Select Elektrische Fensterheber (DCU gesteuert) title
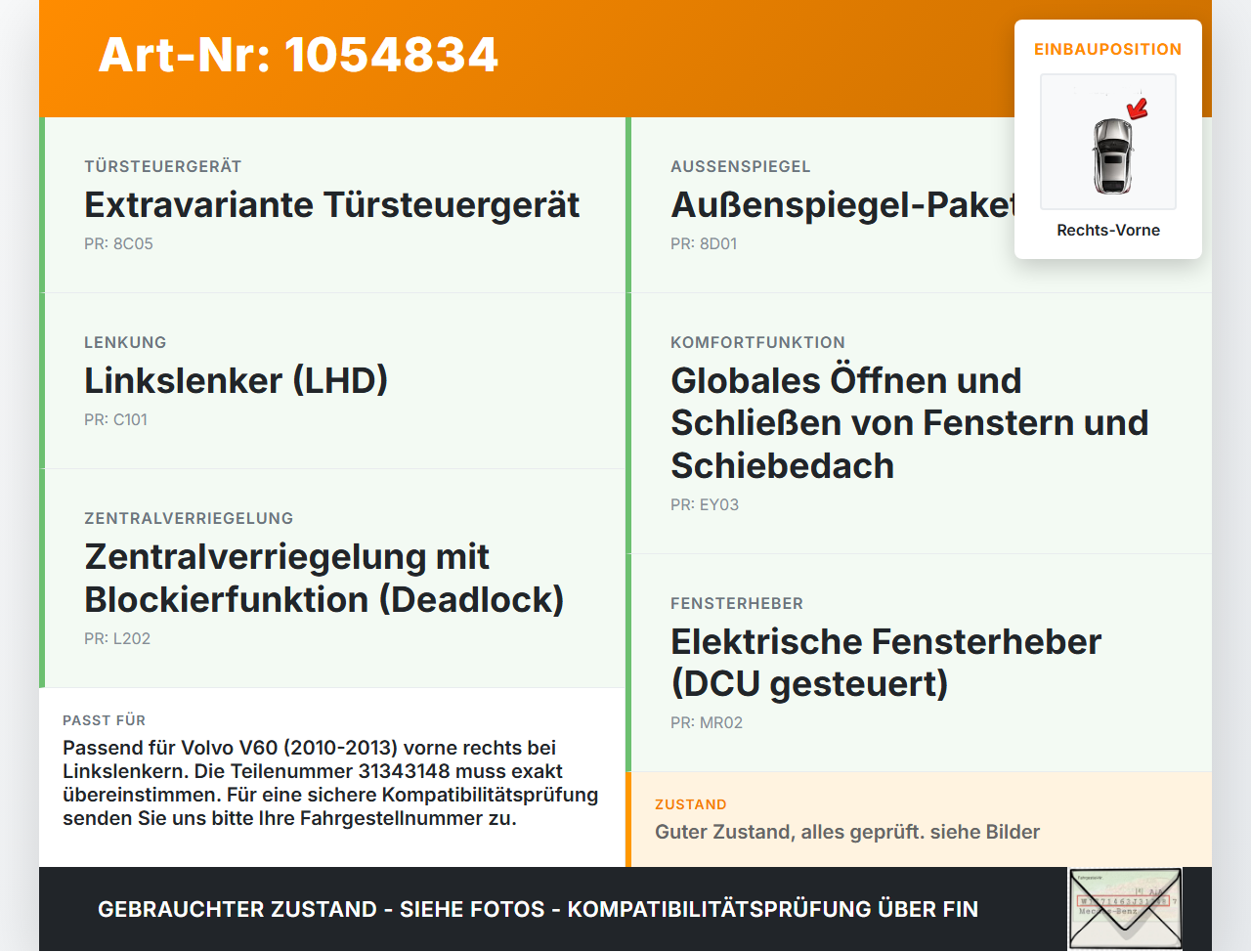The height and width of the screenshot is (952, 1251). (x=886, y=663)
